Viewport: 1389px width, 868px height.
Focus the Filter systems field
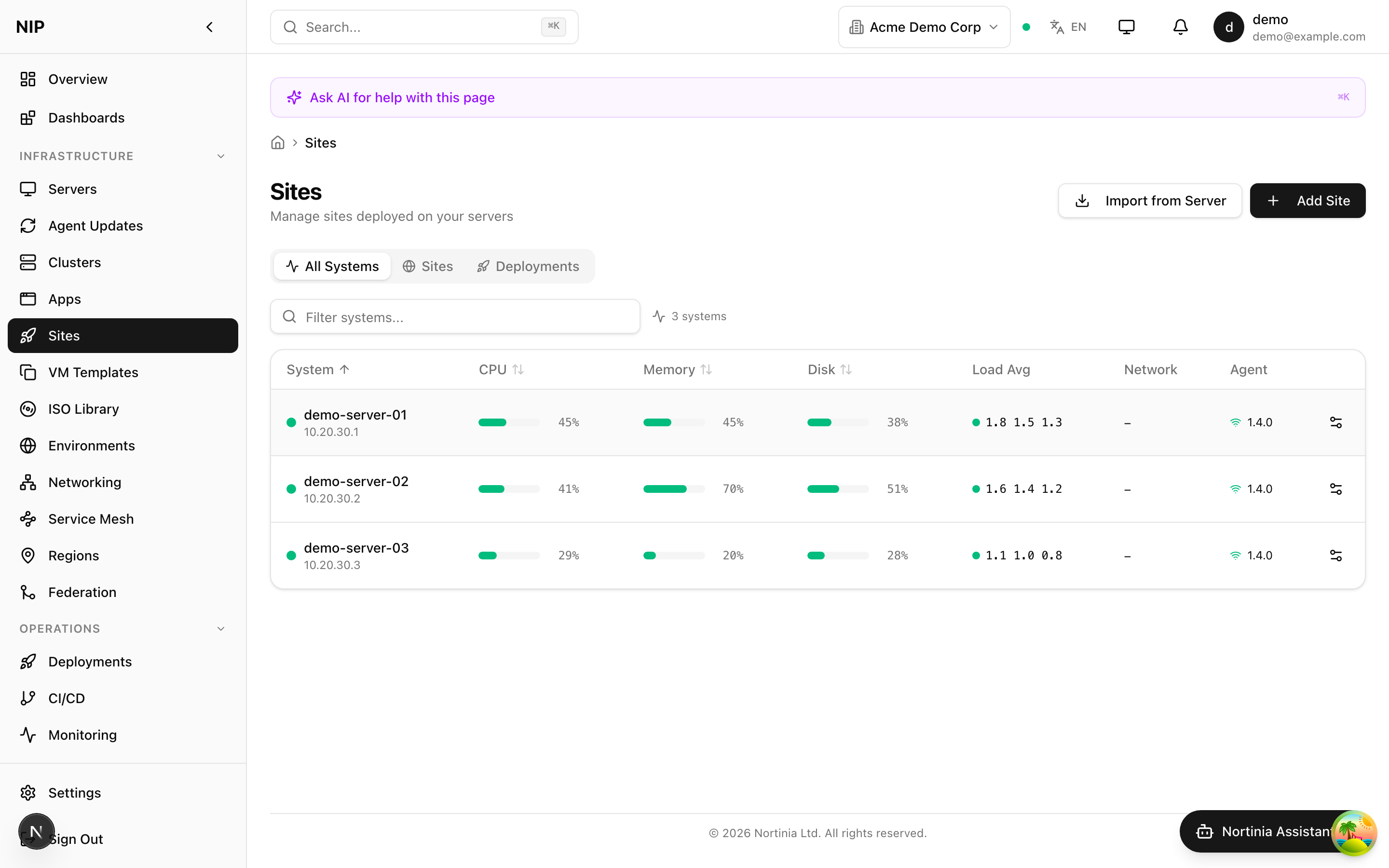coord(455,316)
